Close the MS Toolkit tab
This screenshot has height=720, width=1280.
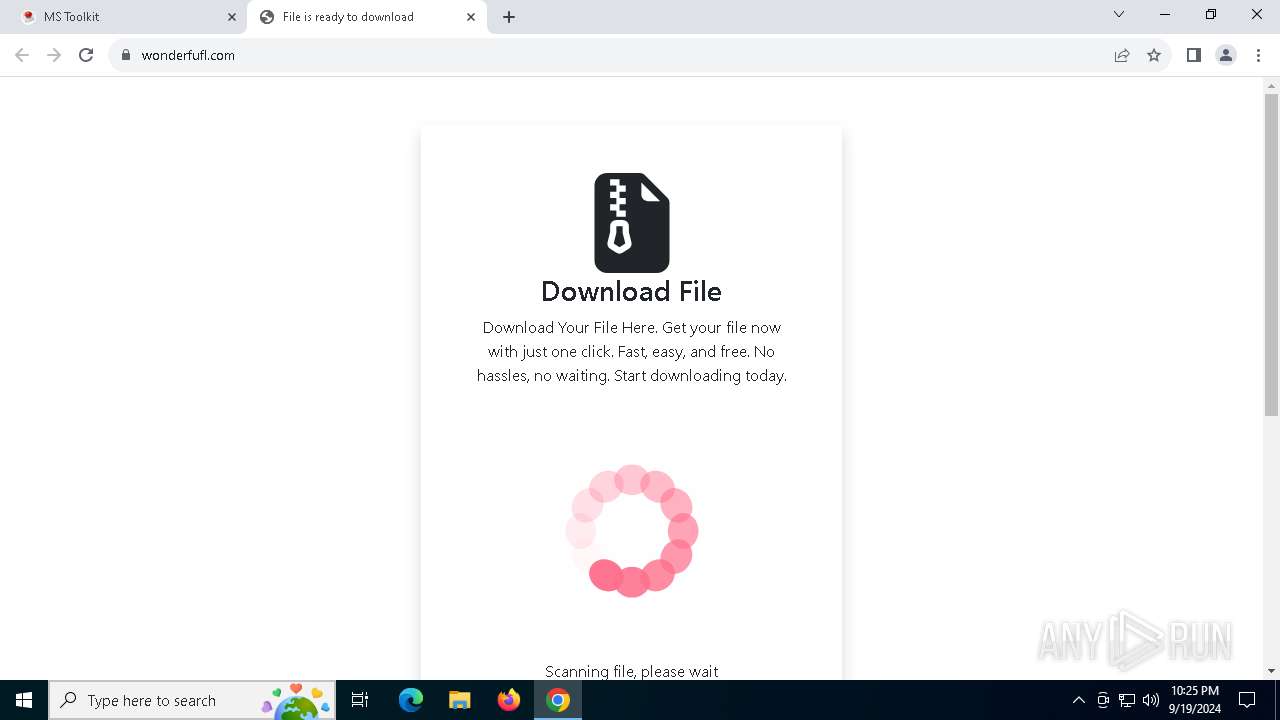232,17
